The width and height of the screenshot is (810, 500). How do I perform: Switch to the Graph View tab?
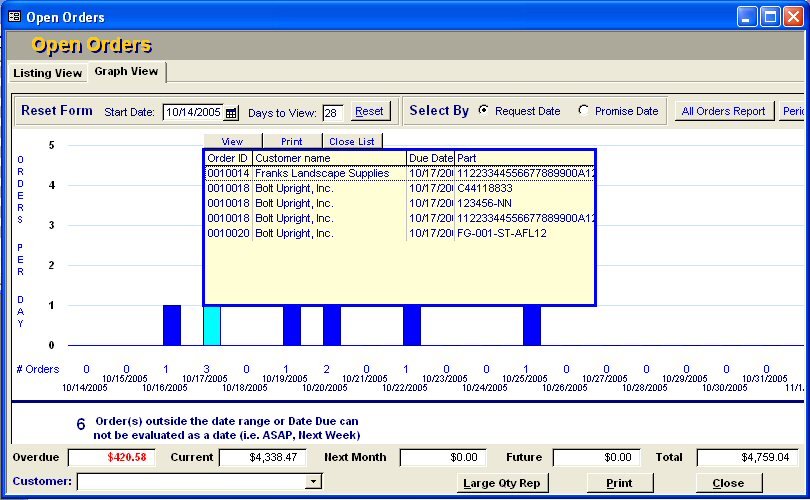[126, 72]
